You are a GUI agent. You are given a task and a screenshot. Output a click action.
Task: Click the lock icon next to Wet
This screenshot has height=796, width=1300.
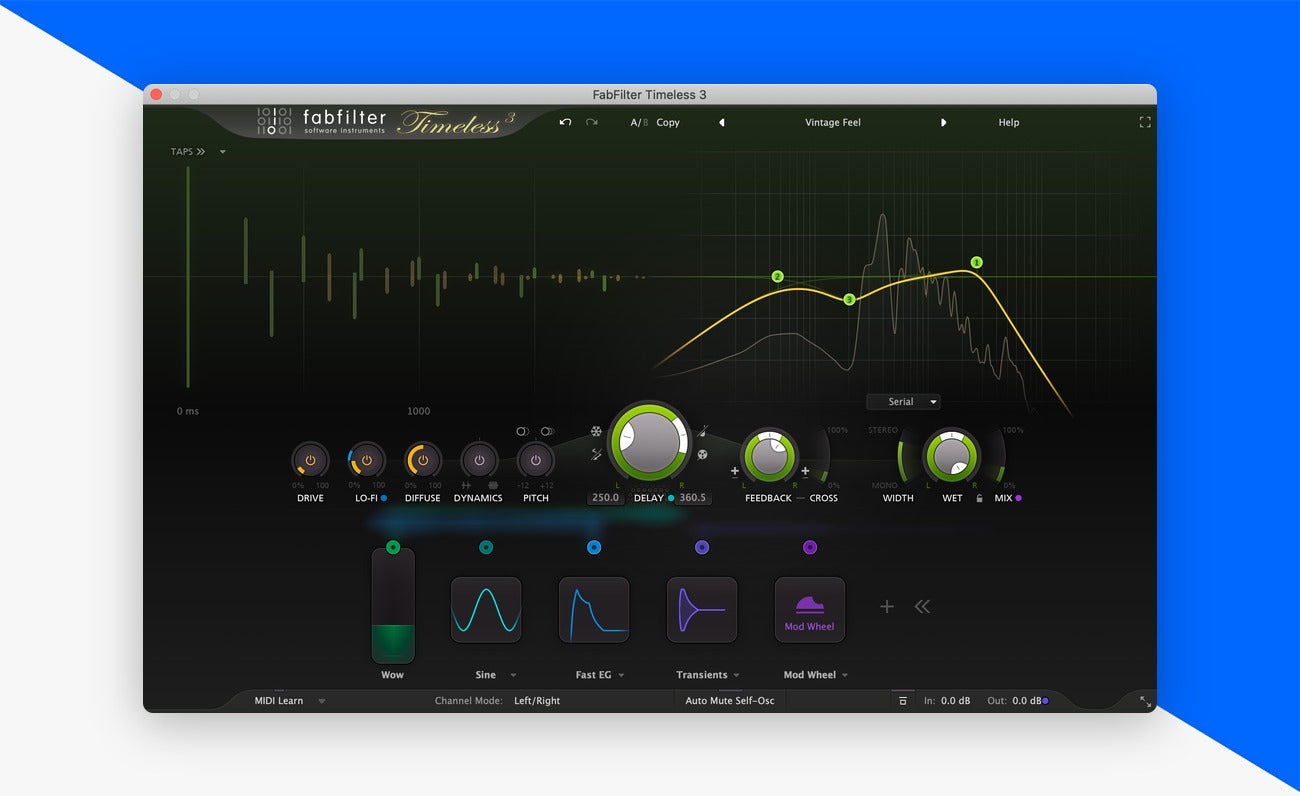pyautogui.click(x=979, y=498)
